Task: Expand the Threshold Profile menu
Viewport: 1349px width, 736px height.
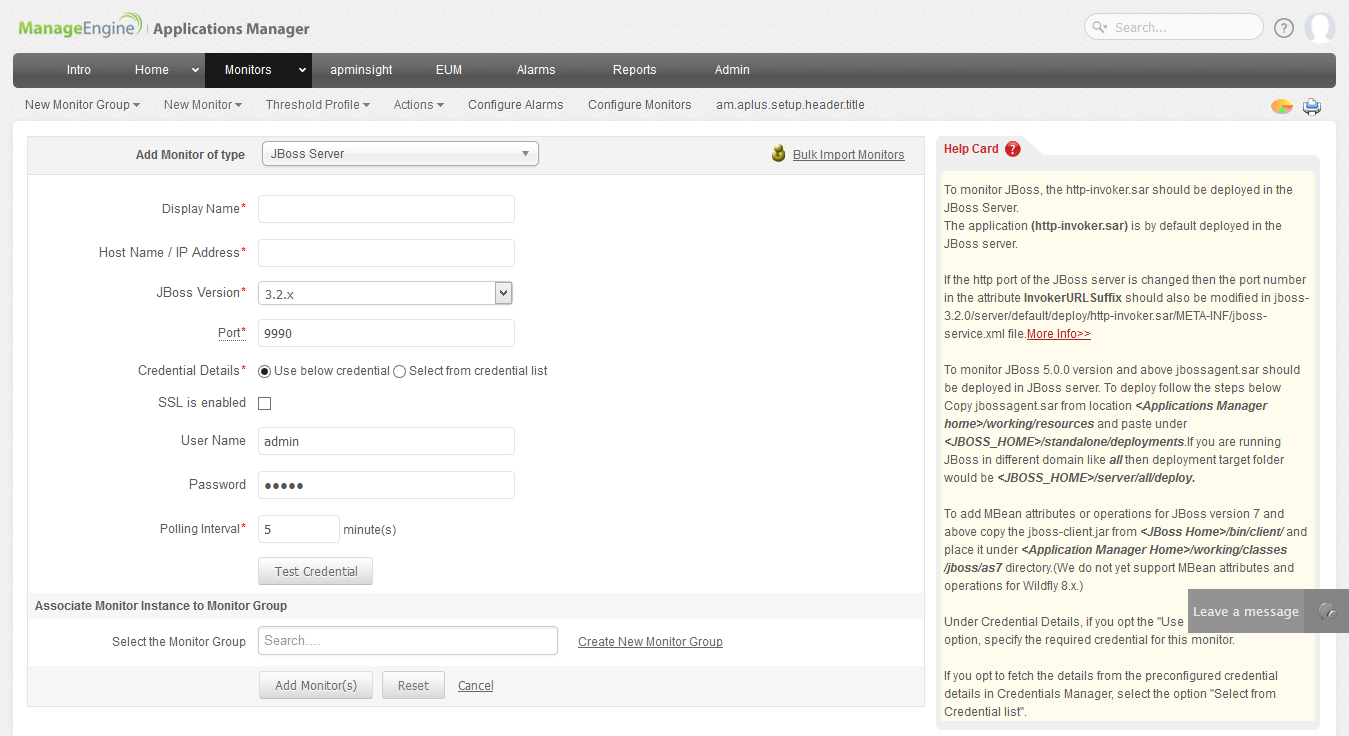Action: pyautogui.click(x=318, y=104)
